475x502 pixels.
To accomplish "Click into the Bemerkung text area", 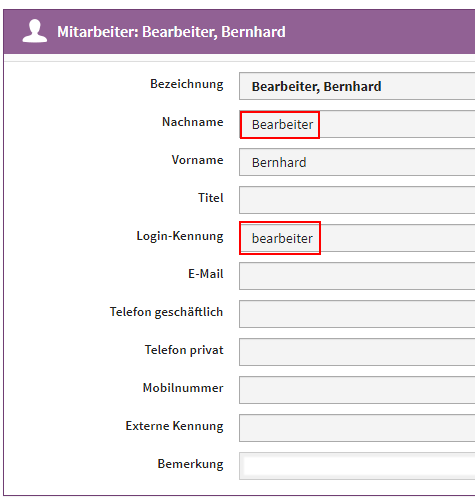I will tap(357, 466).
